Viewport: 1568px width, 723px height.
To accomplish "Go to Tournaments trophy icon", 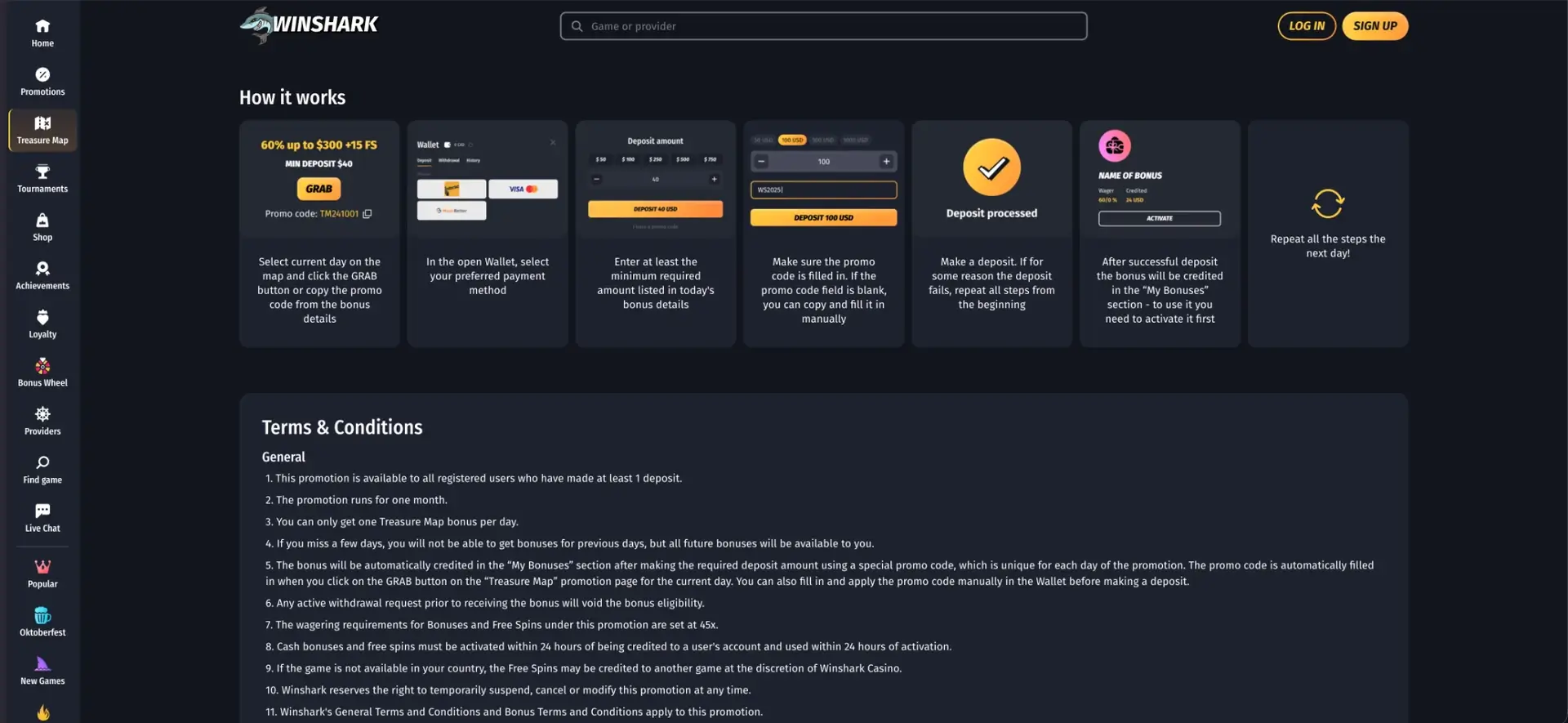I will tap(42, 172).
